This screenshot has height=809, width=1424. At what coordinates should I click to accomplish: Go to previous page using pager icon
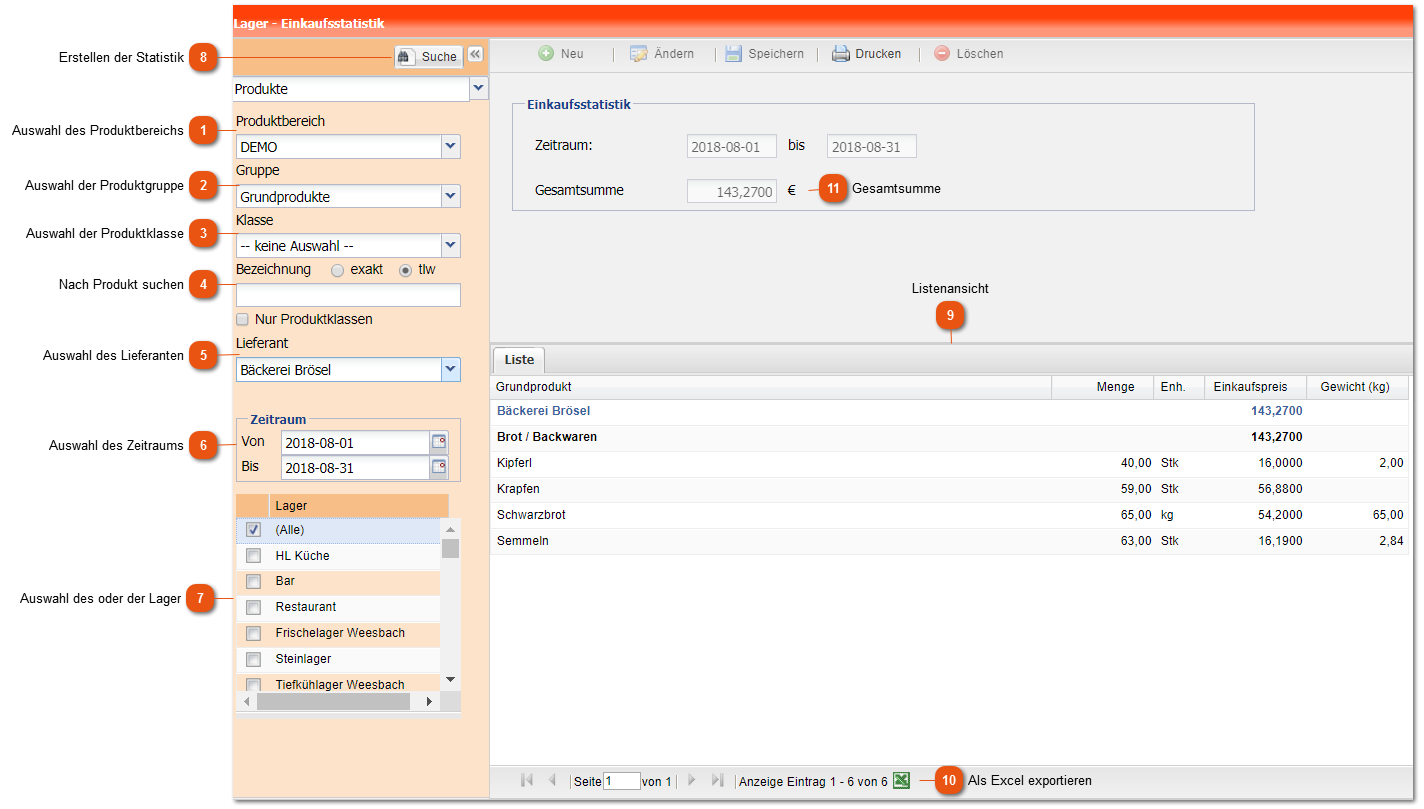[551, 780]
